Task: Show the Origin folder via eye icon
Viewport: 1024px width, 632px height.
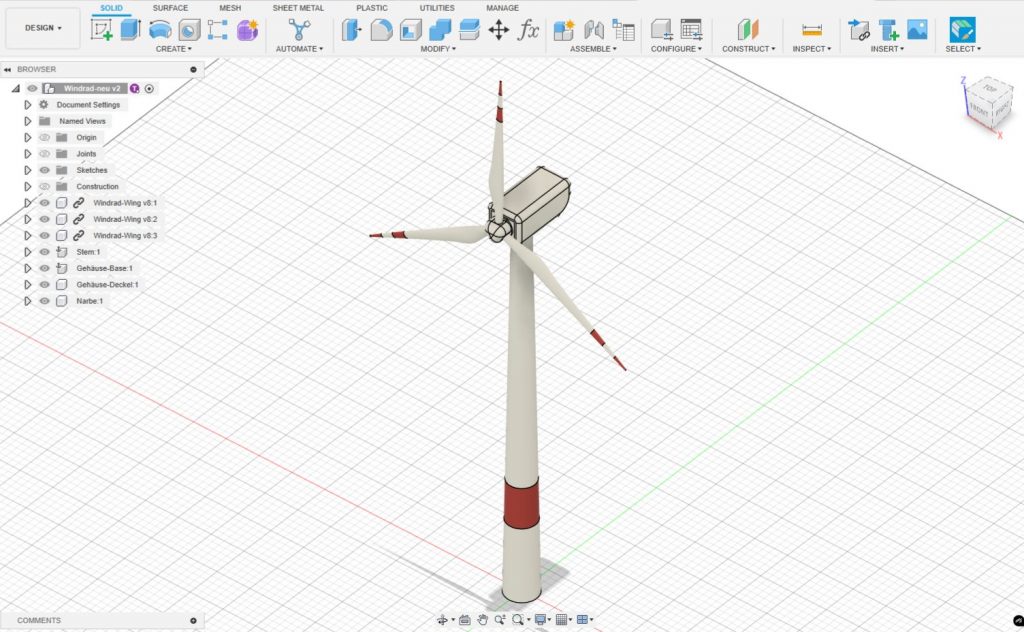Action: (44, 137)
